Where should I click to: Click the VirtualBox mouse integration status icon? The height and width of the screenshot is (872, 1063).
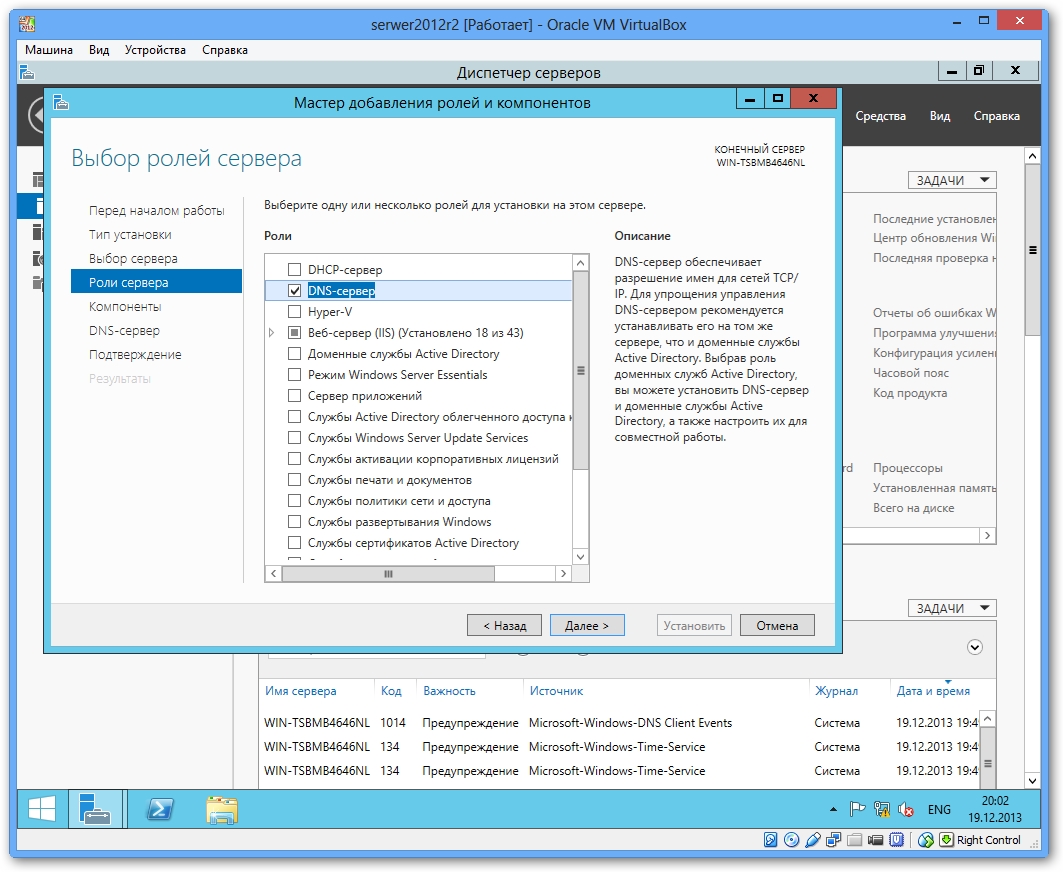925,840
